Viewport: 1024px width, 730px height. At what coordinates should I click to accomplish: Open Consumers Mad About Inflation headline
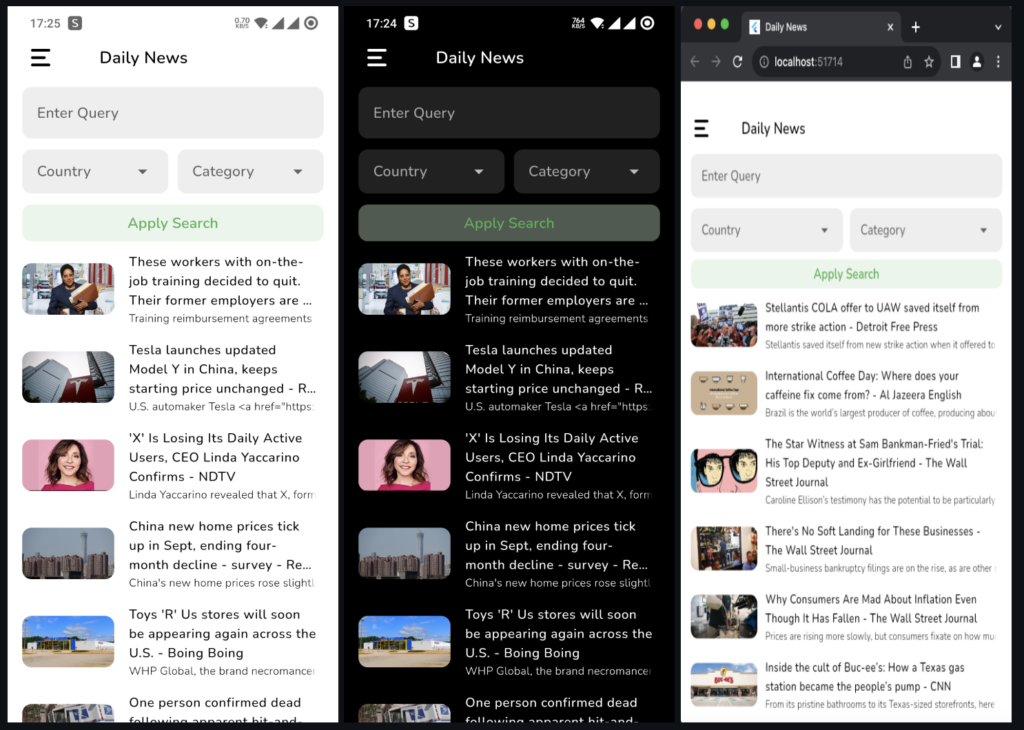click(x=871, y=609)
